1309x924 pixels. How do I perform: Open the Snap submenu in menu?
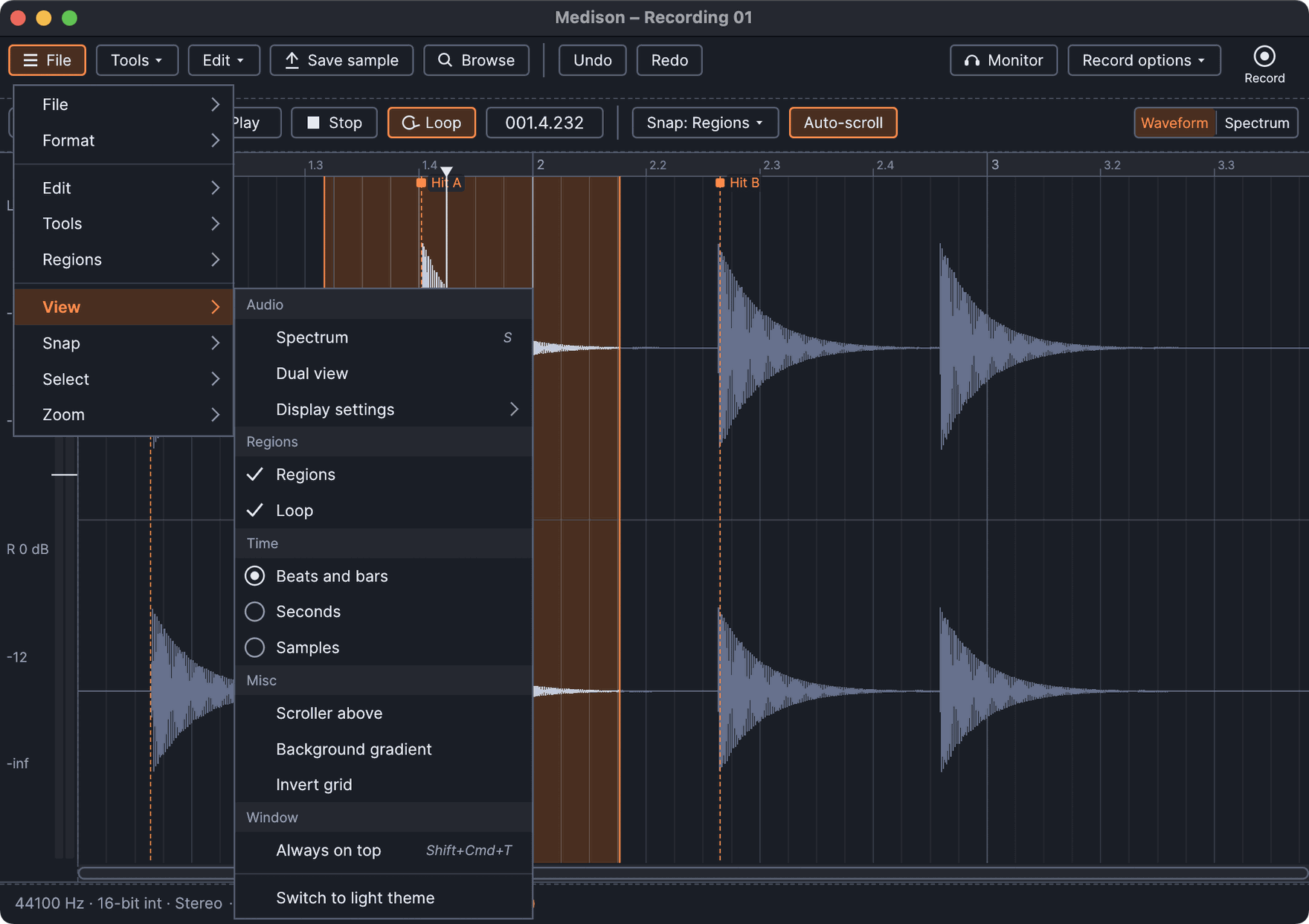click(123, 343)
